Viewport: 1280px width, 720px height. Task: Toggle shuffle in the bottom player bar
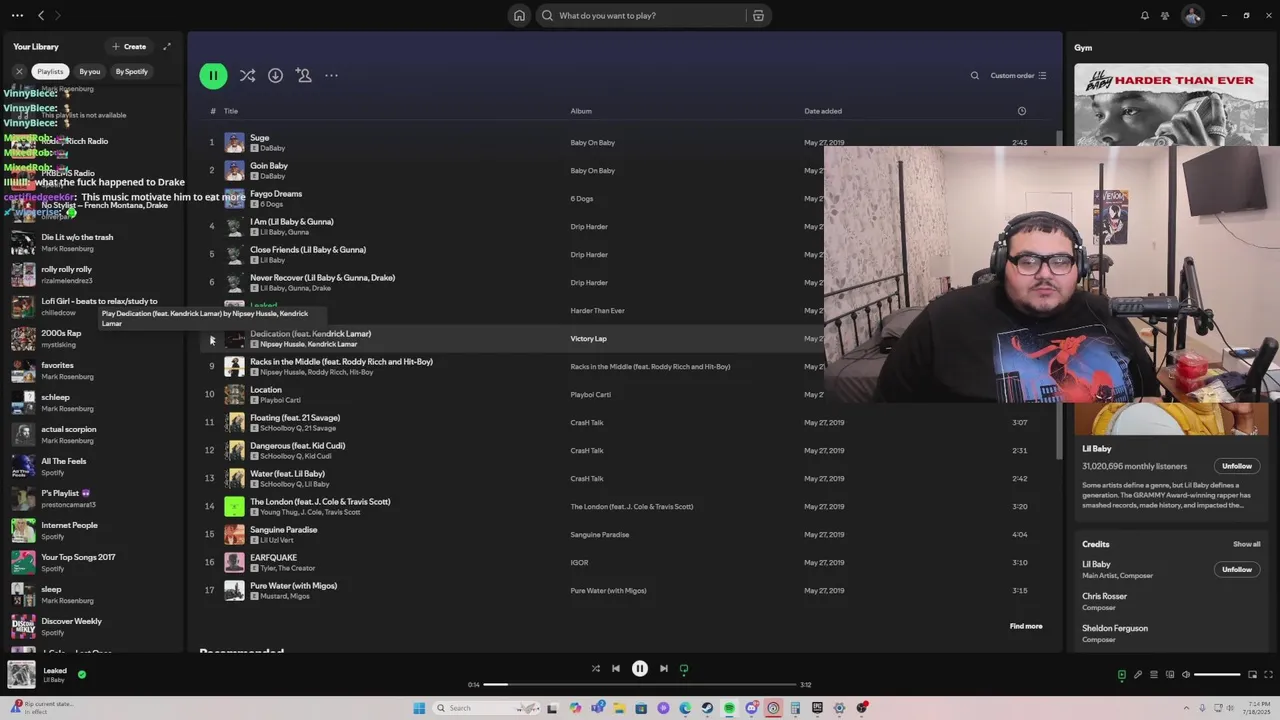point(595,669)
